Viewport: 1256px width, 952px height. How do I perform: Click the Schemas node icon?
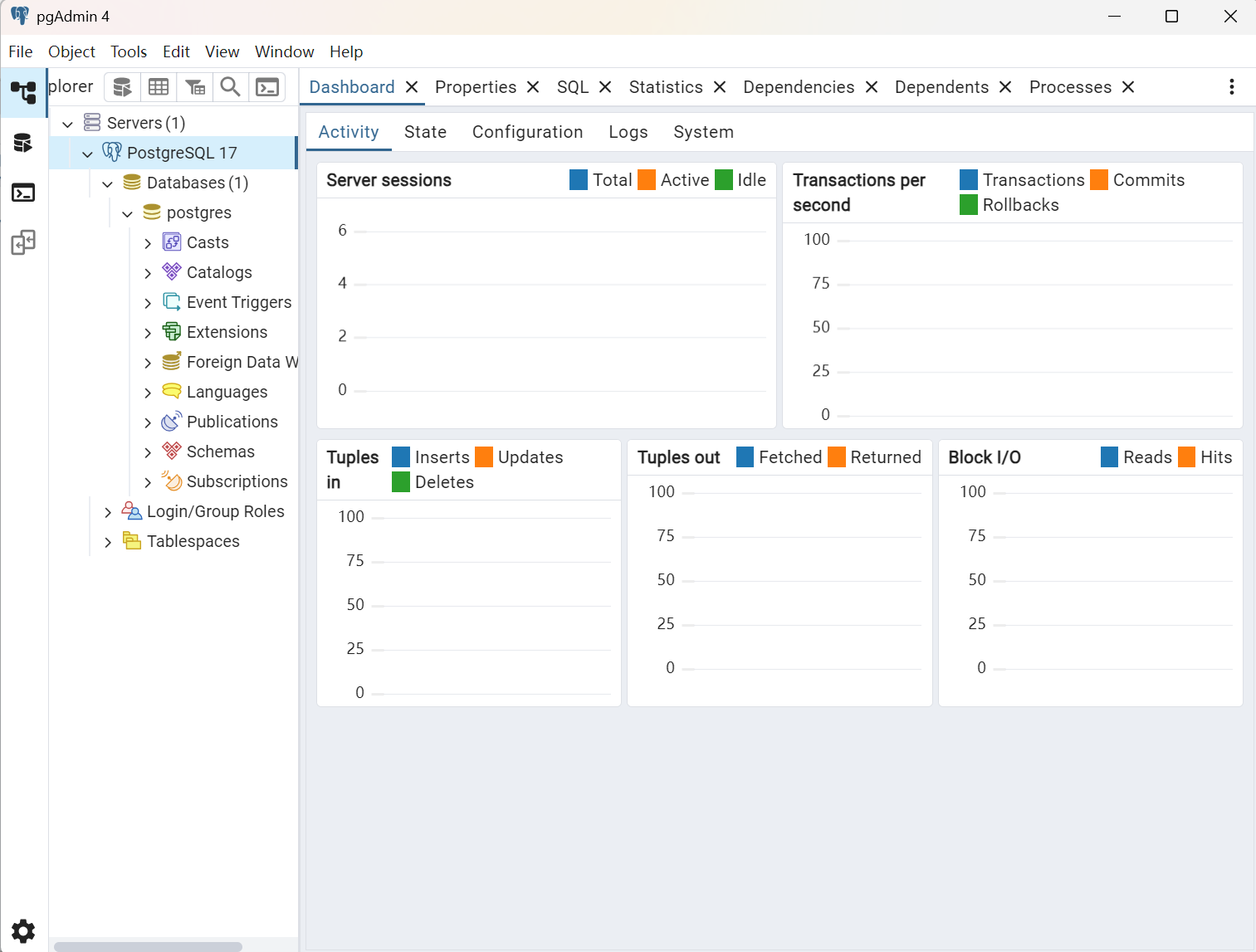[172, 451]
